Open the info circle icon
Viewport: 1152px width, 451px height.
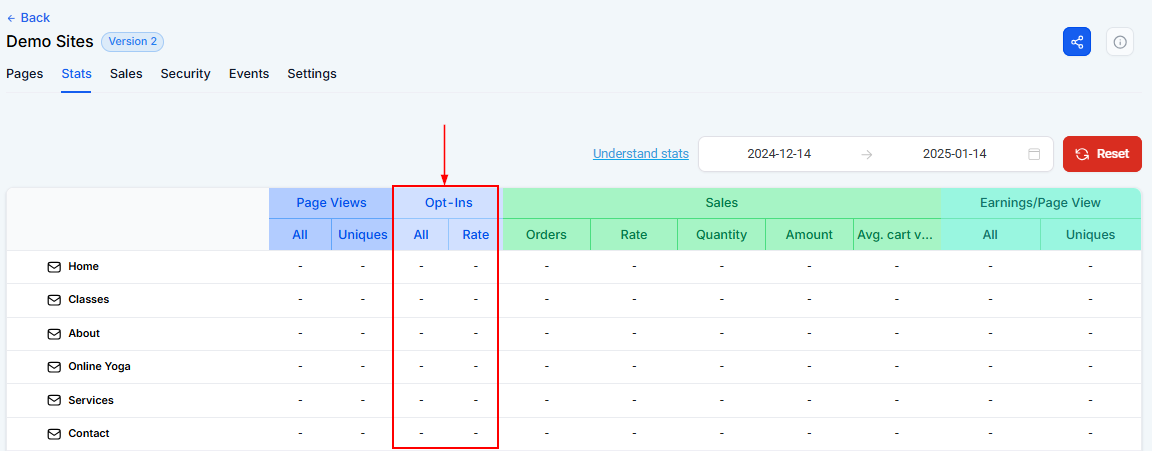[1120, 42]
